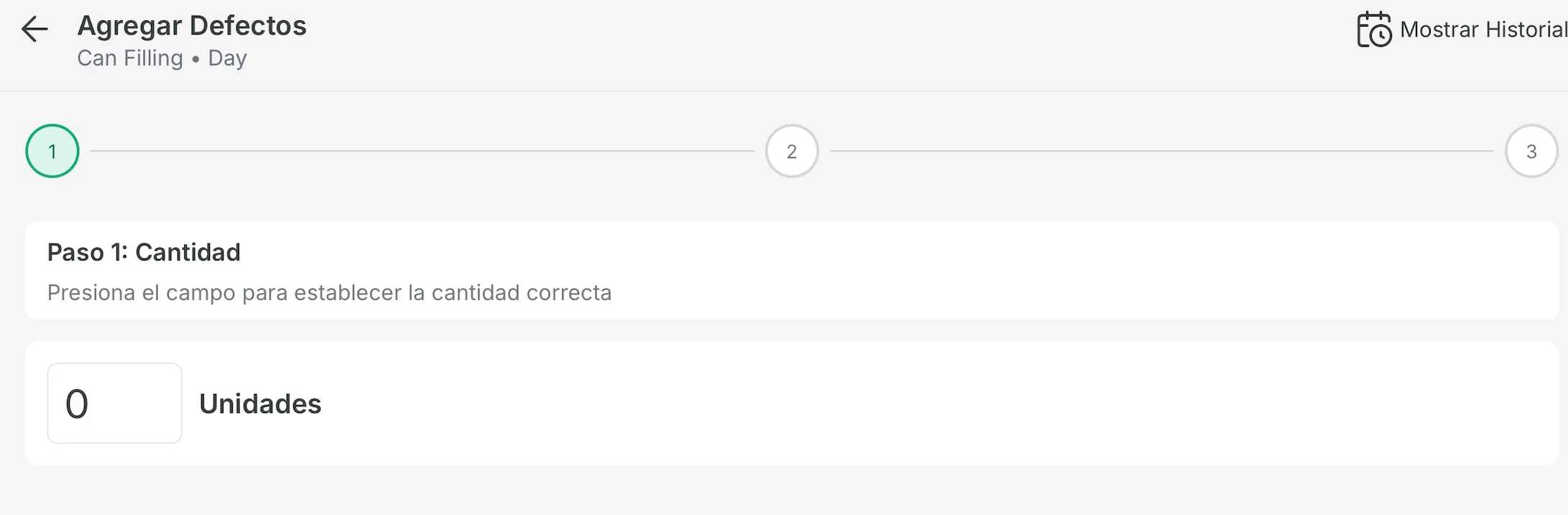This screenshot has width=1568, height=515.
Task: Click the Paso 1: Cantidad heading
Action: tap(144, 252)
